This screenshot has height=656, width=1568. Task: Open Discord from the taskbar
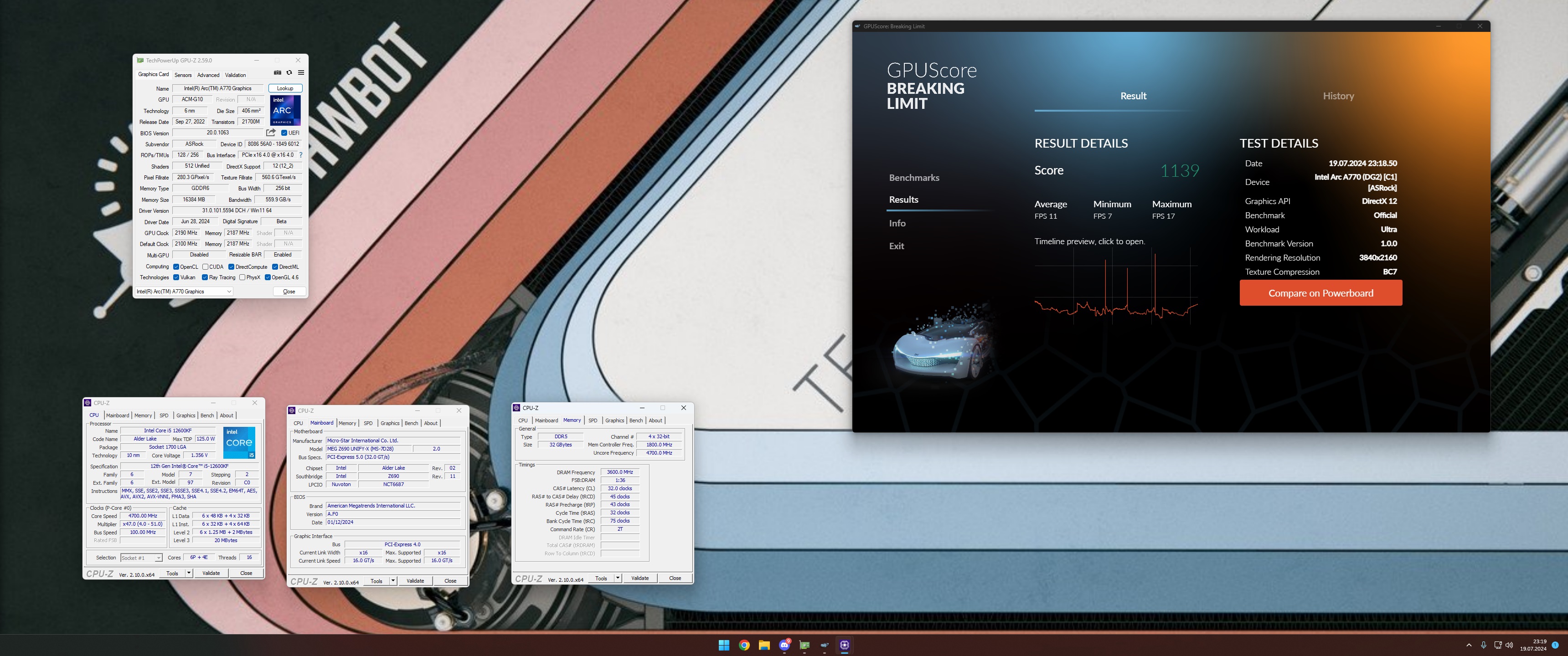[784, 645]
